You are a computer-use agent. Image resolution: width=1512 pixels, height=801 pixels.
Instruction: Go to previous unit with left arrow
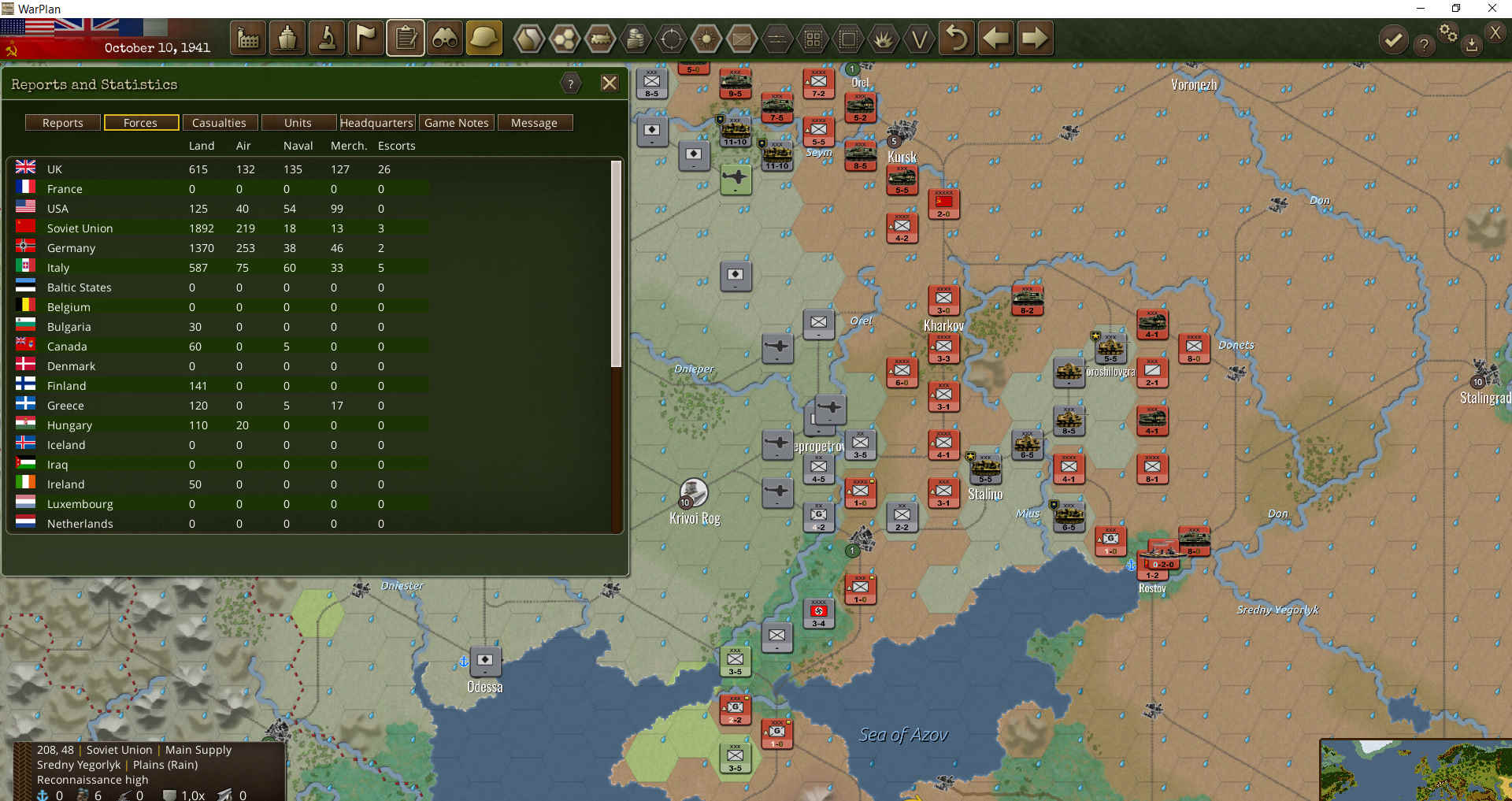click(x=996, y=38)
